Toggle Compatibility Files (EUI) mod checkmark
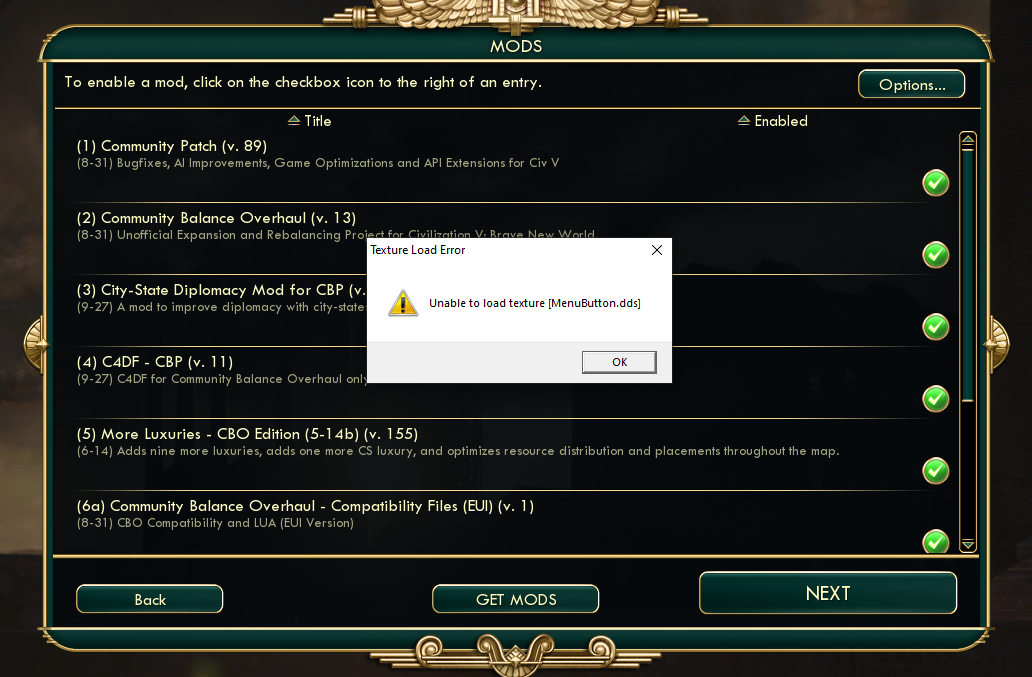 pyautogui.click(x=935, y=541)
